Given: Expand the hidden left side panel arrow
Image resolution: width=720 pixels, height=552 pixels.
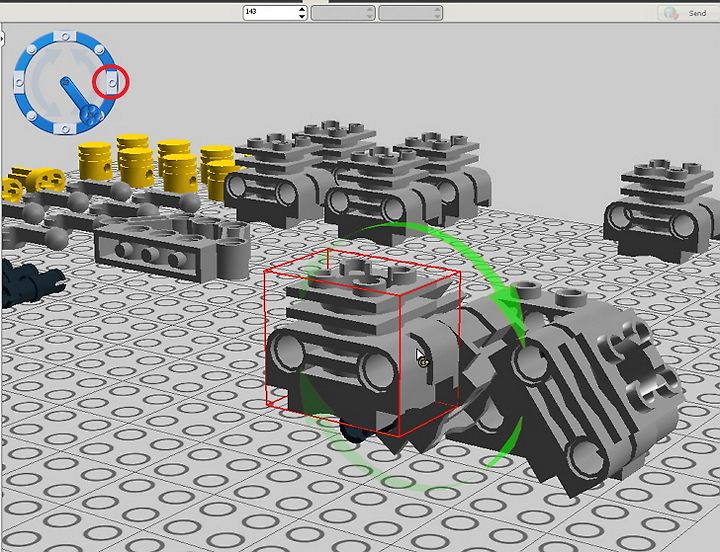Looking at the screenshot, I should [x=2, y=39].
